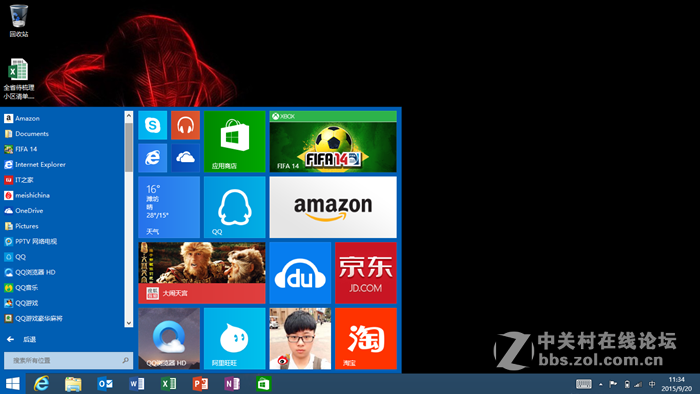Viewport: 700px width, 394px height.
Task: Open Excel from the taskbar
Action: click(x=168, y=384)
